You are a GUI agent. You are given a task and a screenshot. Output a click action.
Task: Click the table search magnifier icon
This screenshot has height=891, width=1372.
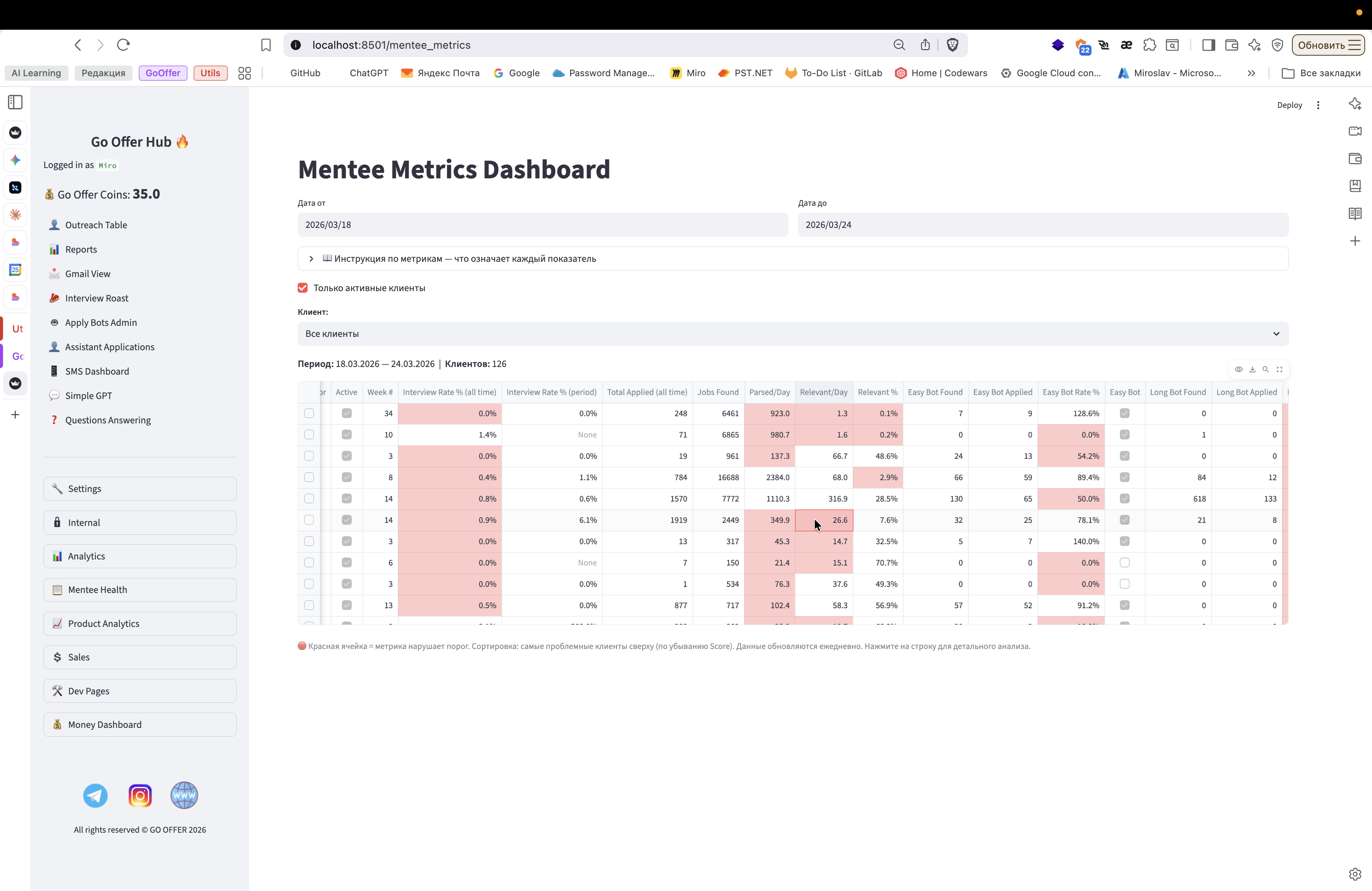[x=1265, y=369]
